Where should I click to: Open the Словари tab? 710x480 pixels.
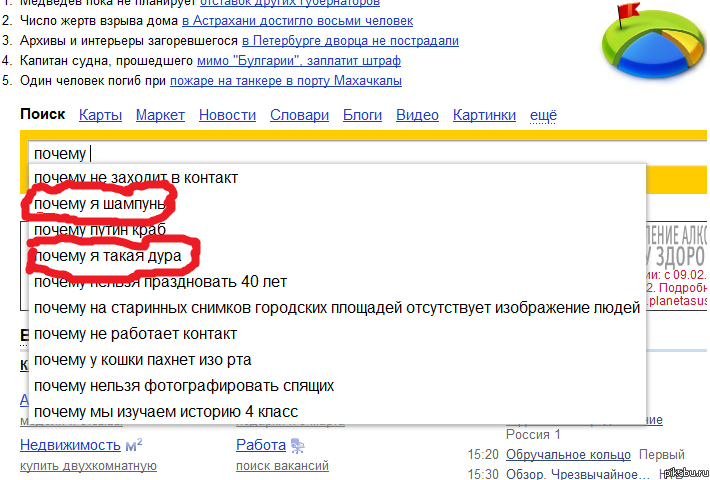[299, 115]
